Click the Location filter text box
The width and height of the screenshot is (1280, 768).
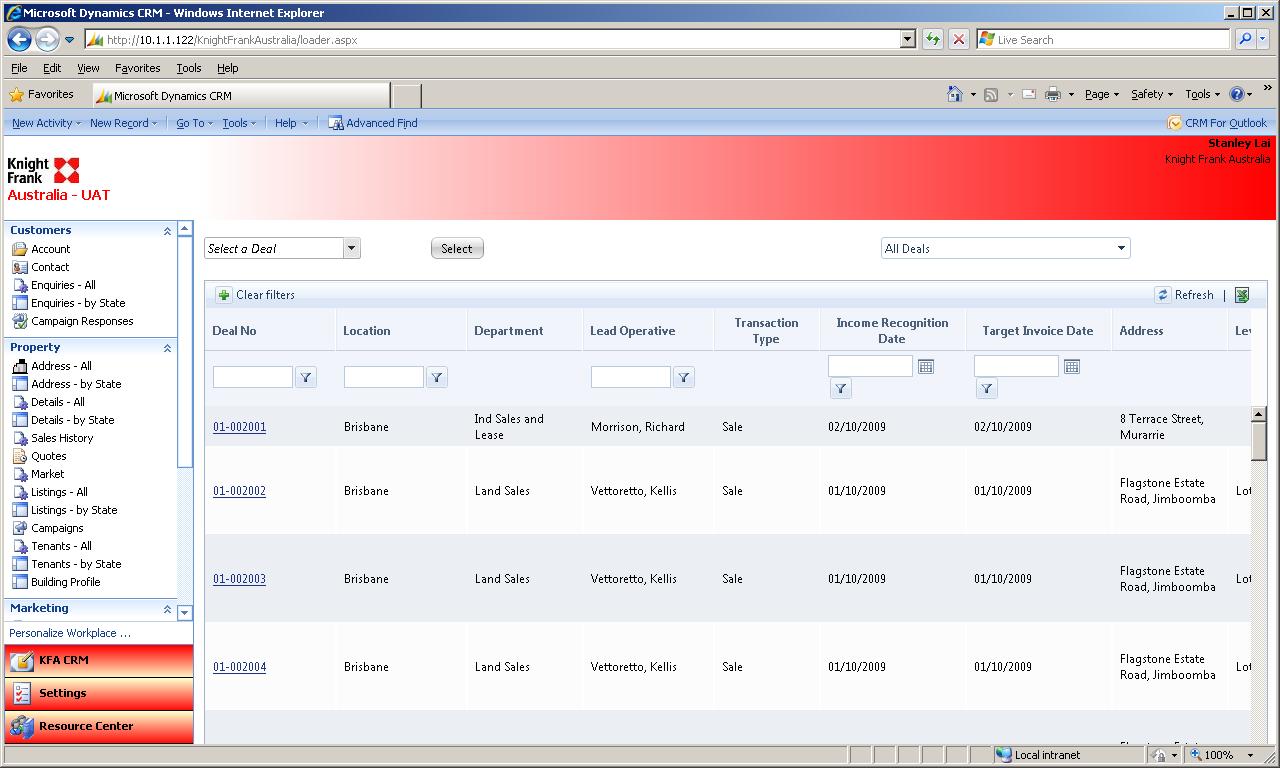pos(384,377)
